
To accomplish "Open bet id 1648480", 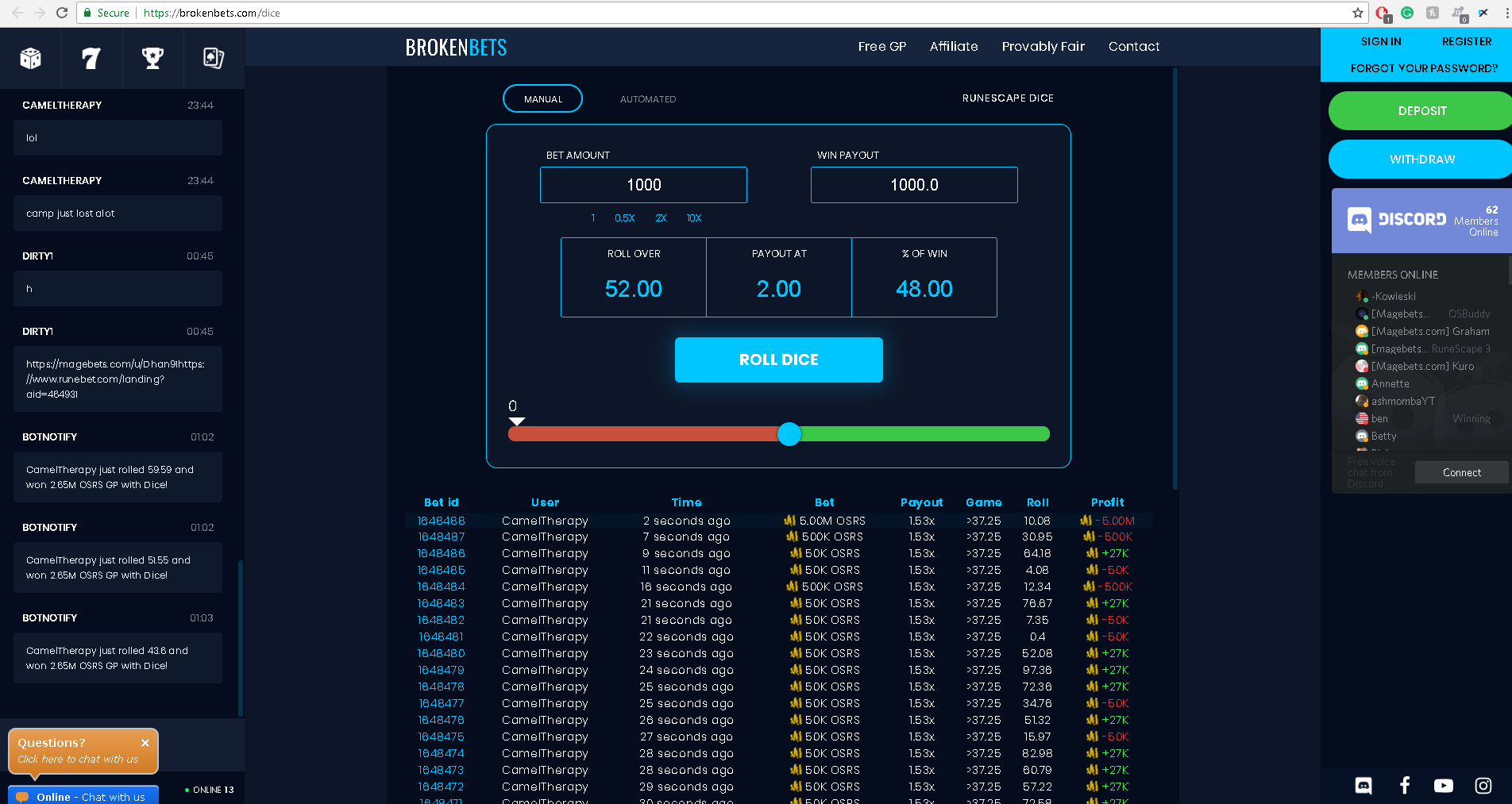I will (442, 654).
